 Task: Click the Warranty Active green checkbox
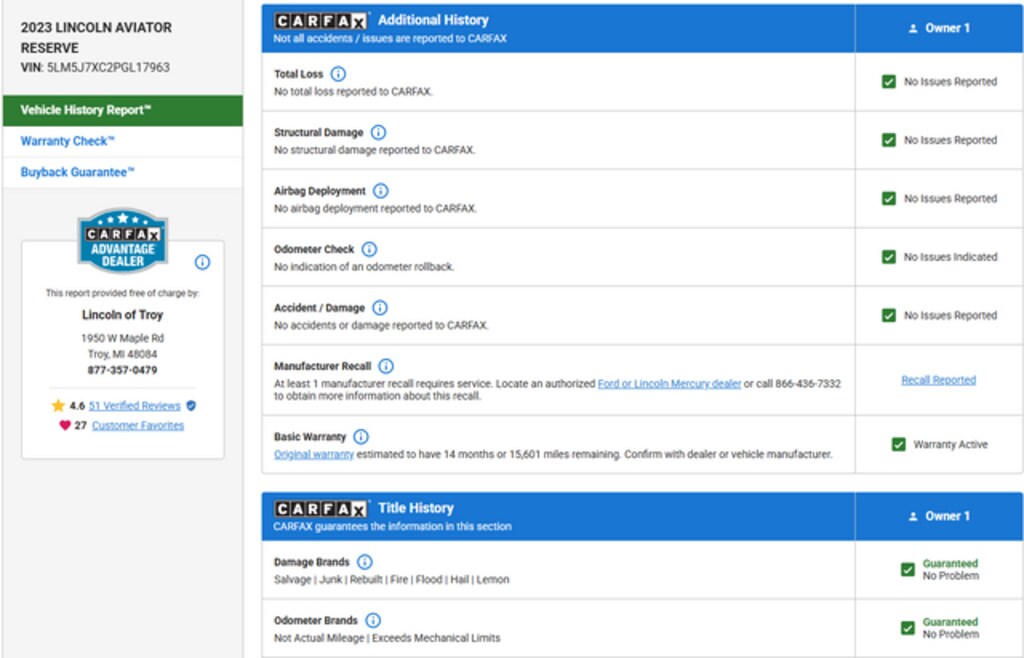(898, 444)
